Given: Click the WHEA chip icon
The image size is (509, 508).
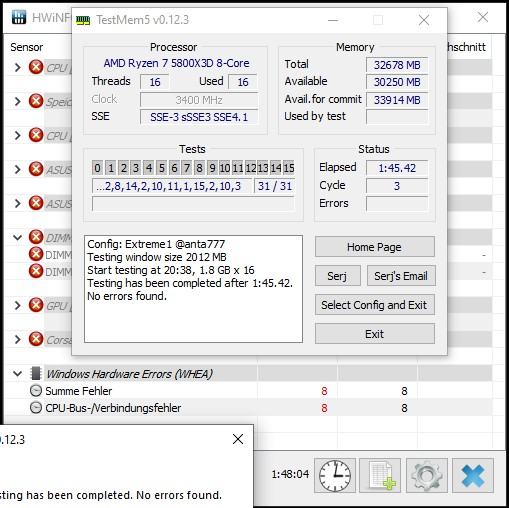Looking at the screenshot, I should [36, 373].
